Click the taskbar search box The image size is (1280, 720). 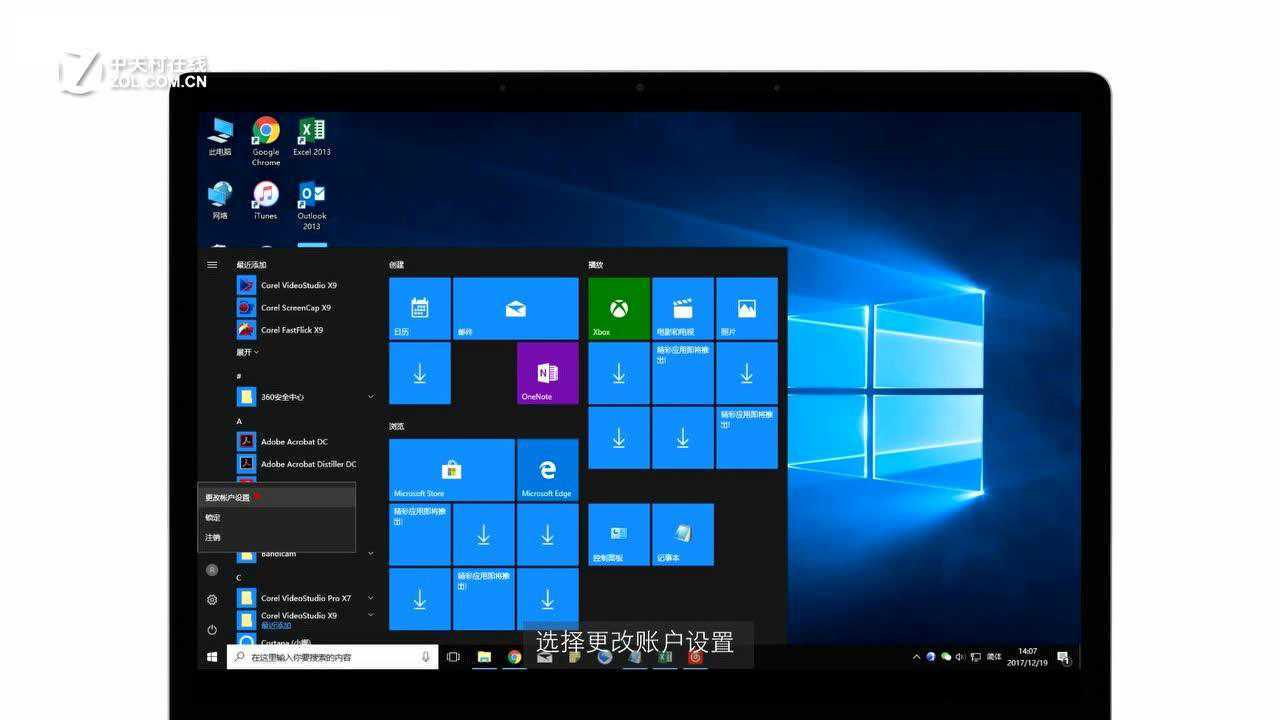332,657
